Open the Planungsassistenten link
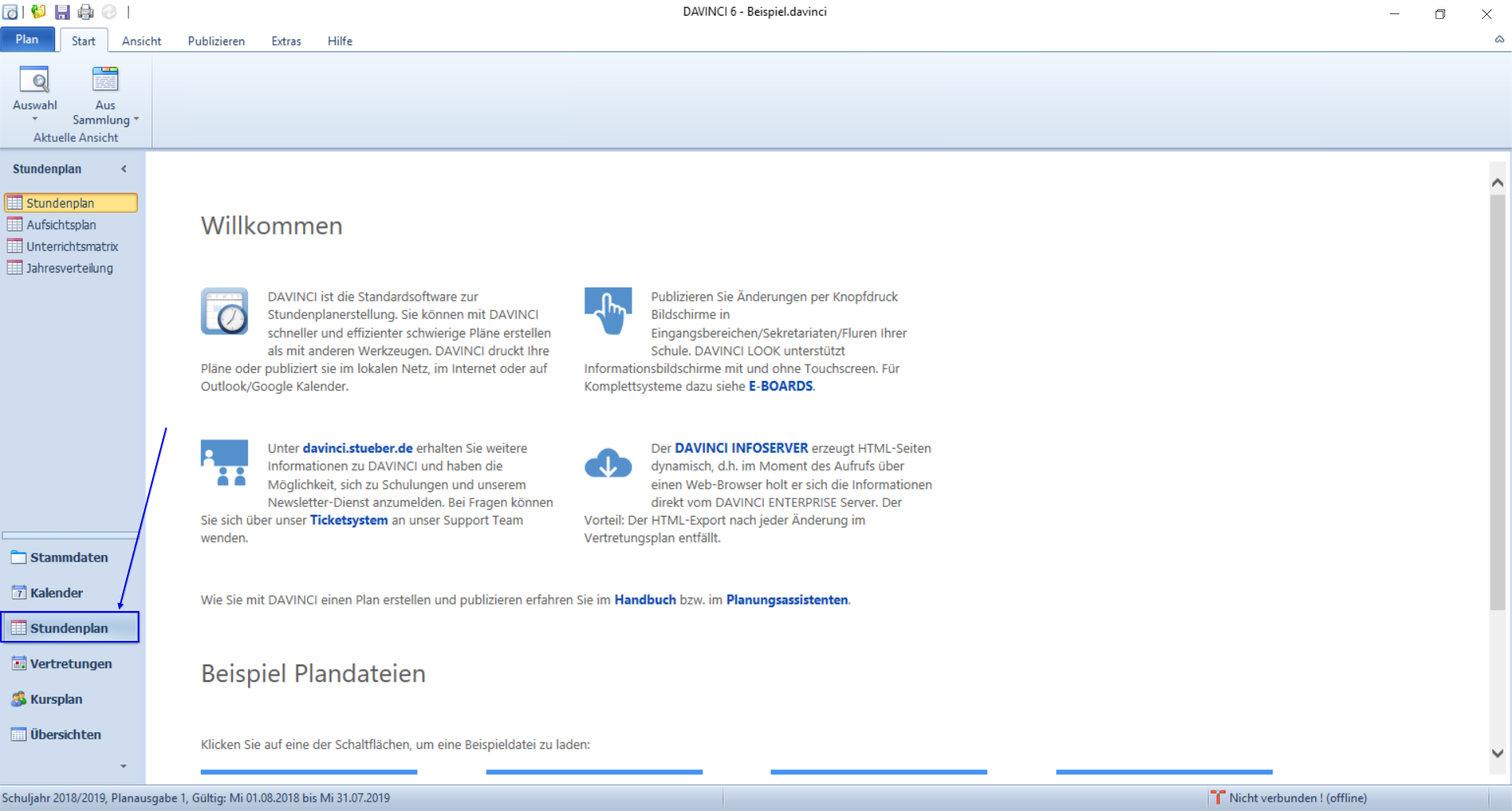The height and width of the screenshot is (811, 1512). click(787, 600)
